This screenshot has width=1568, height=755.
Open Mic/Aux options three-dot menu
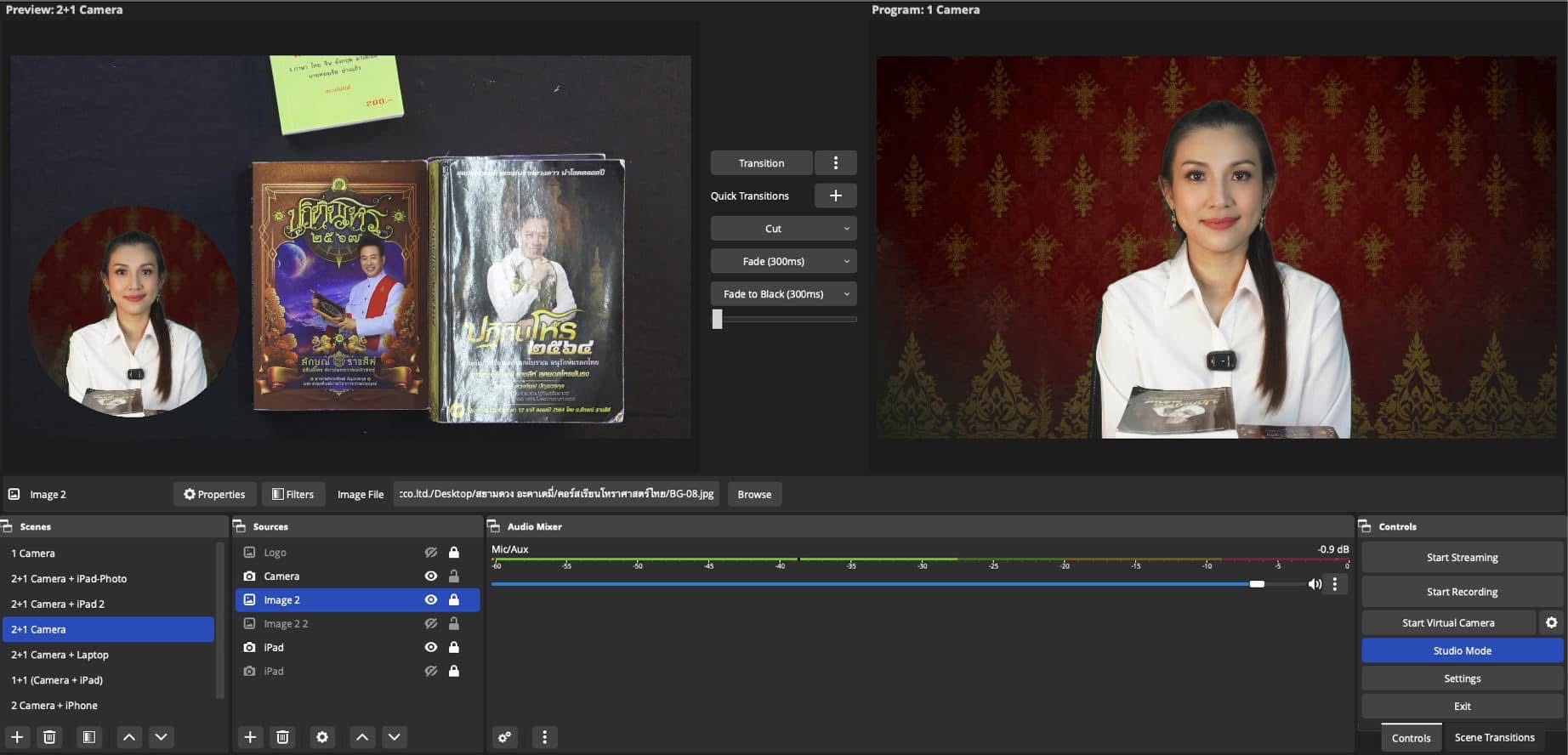click(1335, 584)
